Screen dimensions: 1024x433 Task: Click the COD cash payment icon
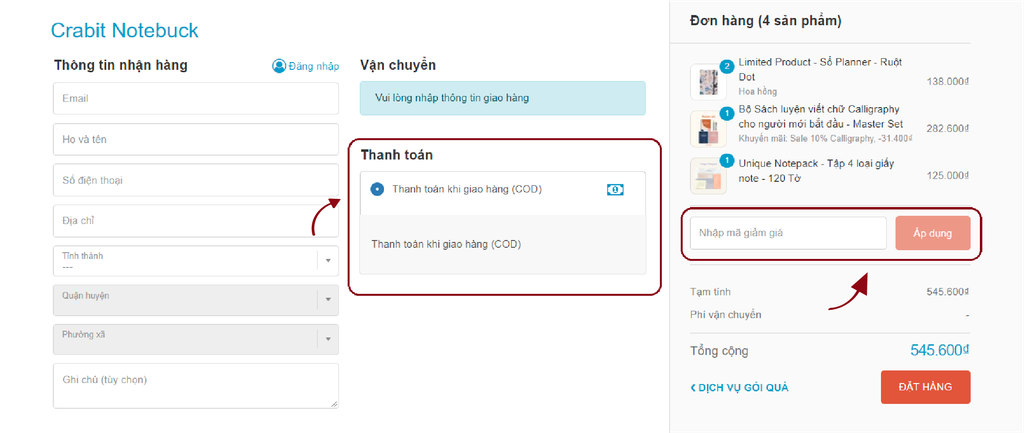615,189
